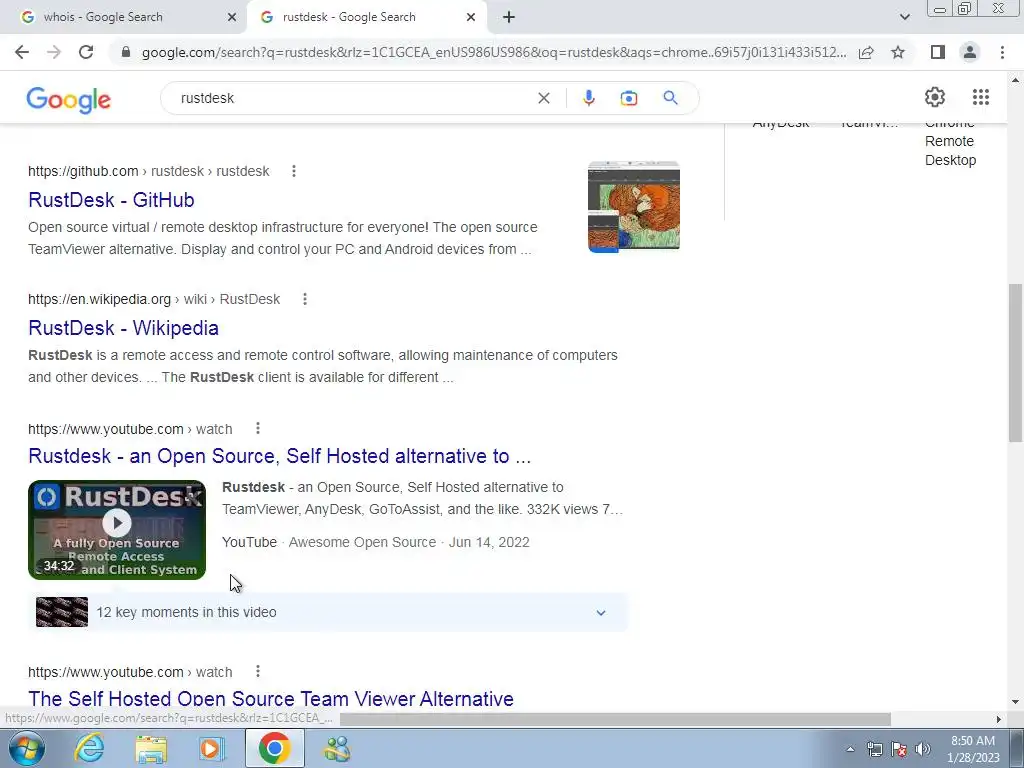Open Windows Media Player from taskbar
Screen dimensions: 1024x768
coord(212,748)
